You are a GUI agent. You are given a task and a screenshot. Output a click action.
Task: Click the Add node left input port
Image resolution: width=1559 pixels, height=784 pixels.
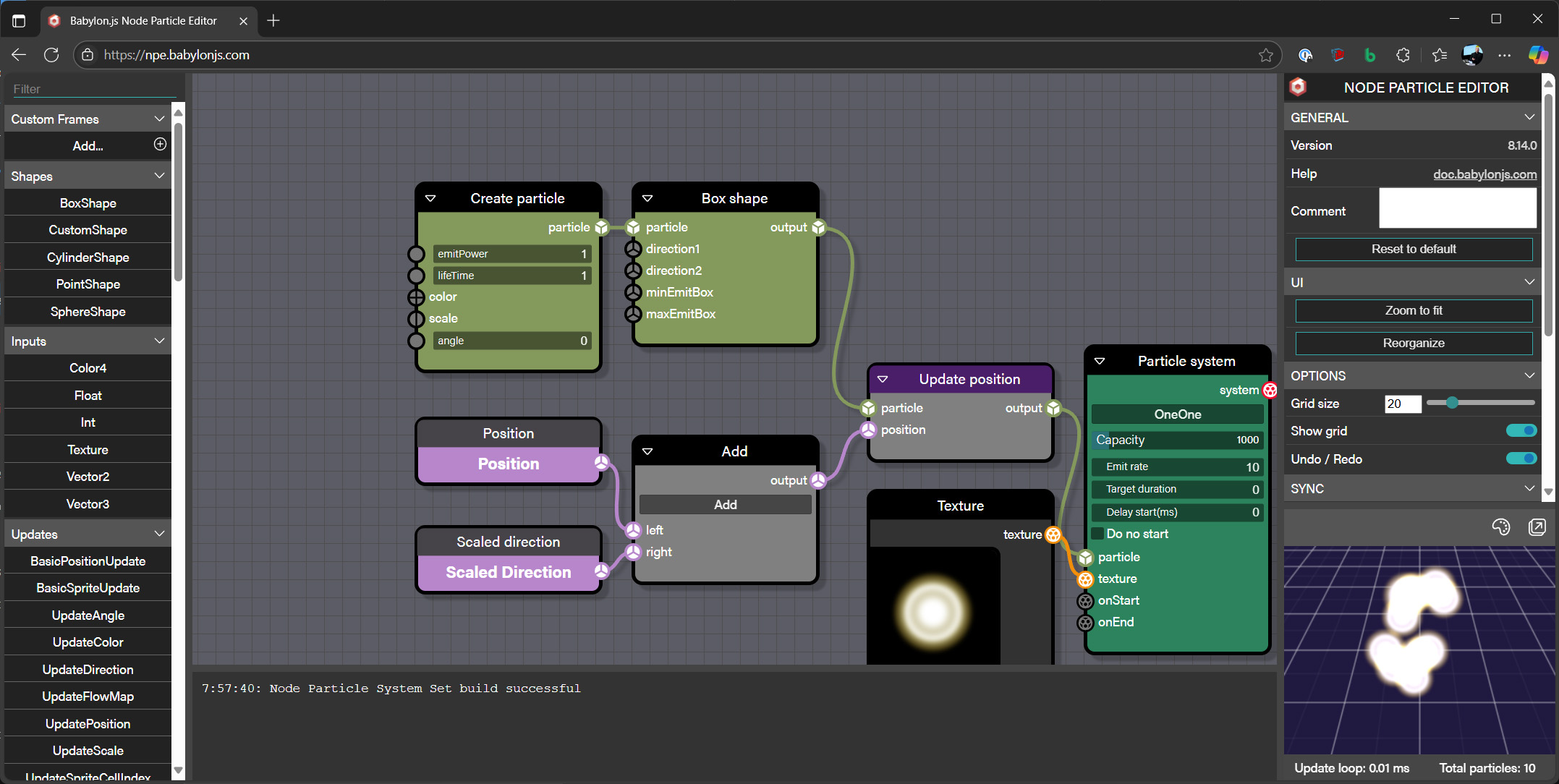[633, 530]
